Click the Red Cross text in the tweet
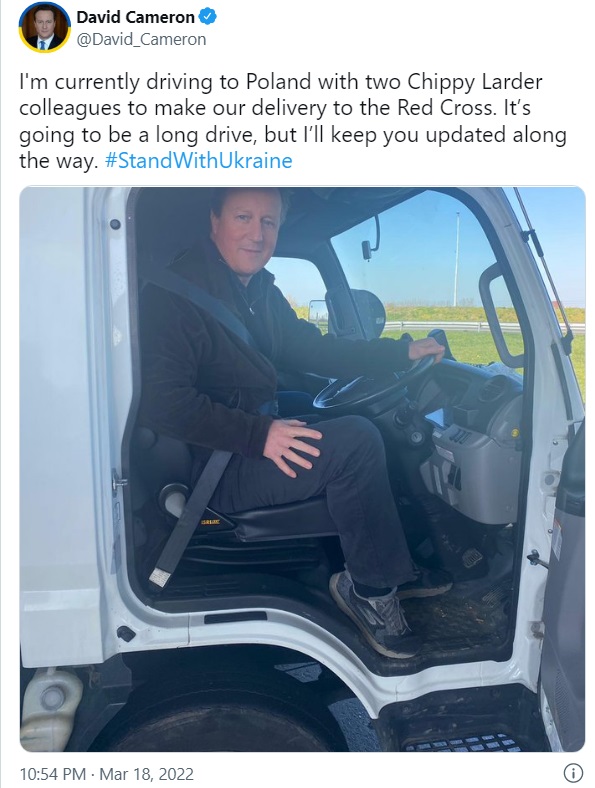Viewport: 595px width, 788px height. [441, 108]
